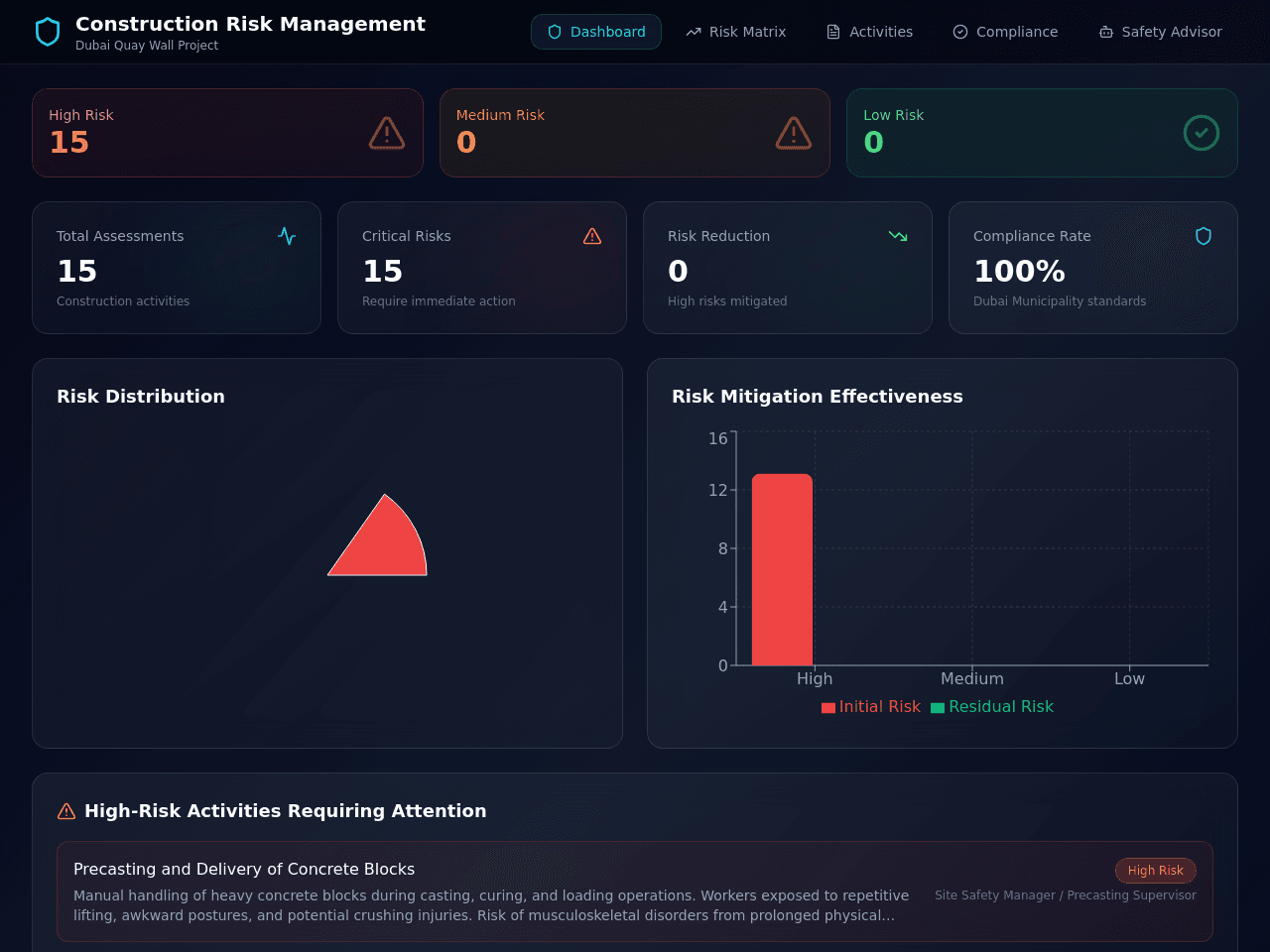Viewport: 1270px width, 952px height.
Task: Click the High Risk badge on Precasting activity
Action: (1156, 871)
